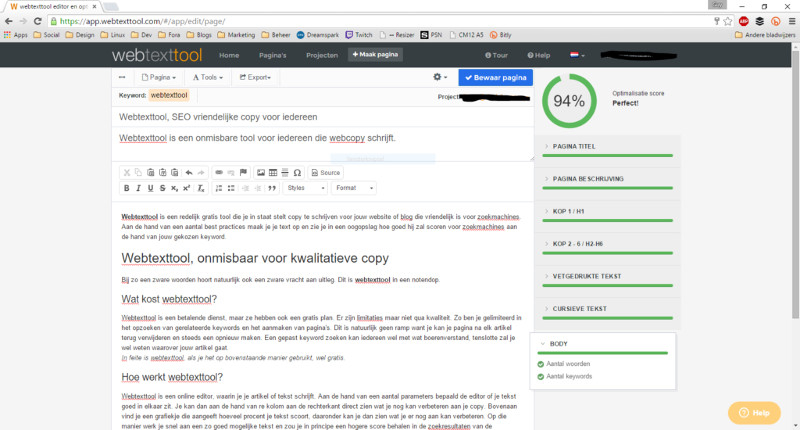Open the language flag dropdown
The height and width of the screenshot is (430, 800).
point(577,55)
